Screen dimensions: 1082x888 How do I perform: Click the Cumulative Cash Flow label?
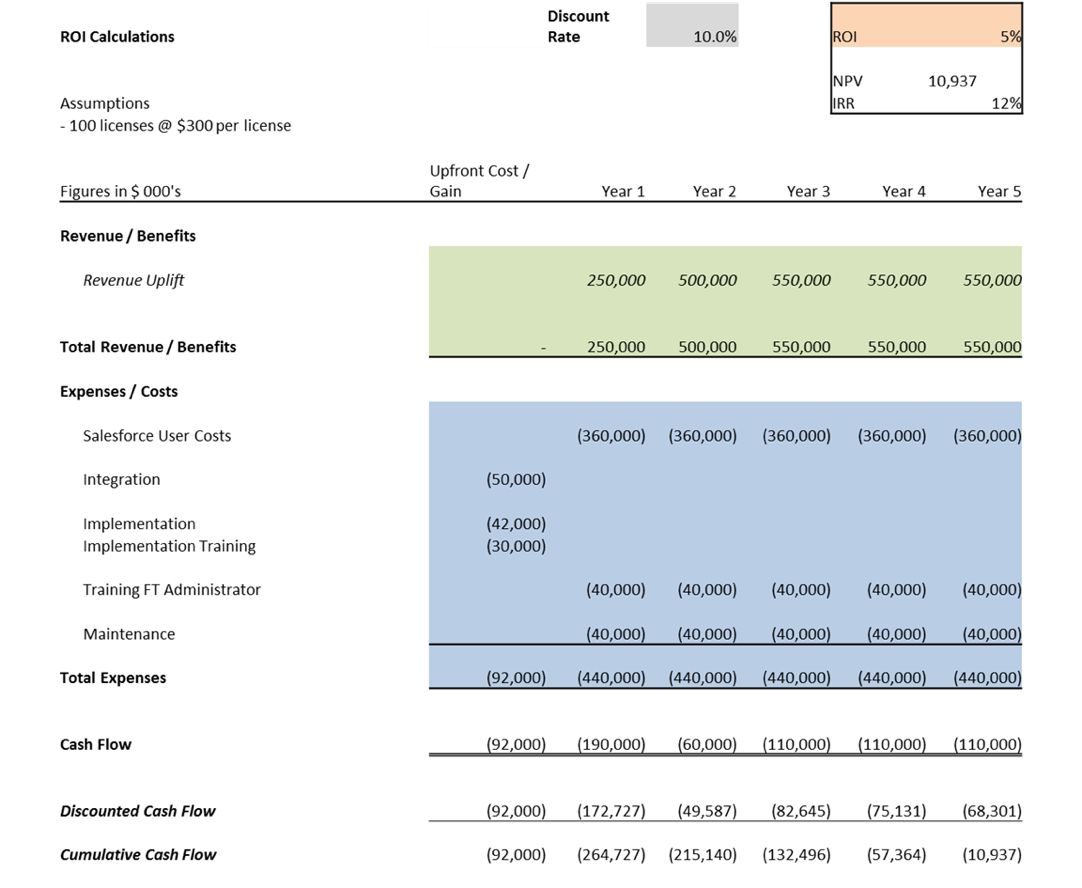(x=138, y=854)
